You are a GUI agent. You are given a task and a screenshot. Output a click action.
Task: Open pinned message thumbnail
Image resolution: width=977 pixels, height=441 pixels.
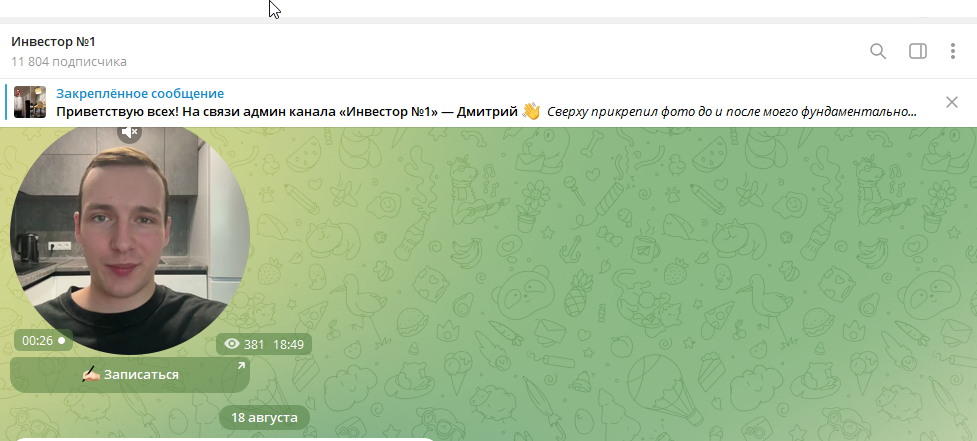30,102
